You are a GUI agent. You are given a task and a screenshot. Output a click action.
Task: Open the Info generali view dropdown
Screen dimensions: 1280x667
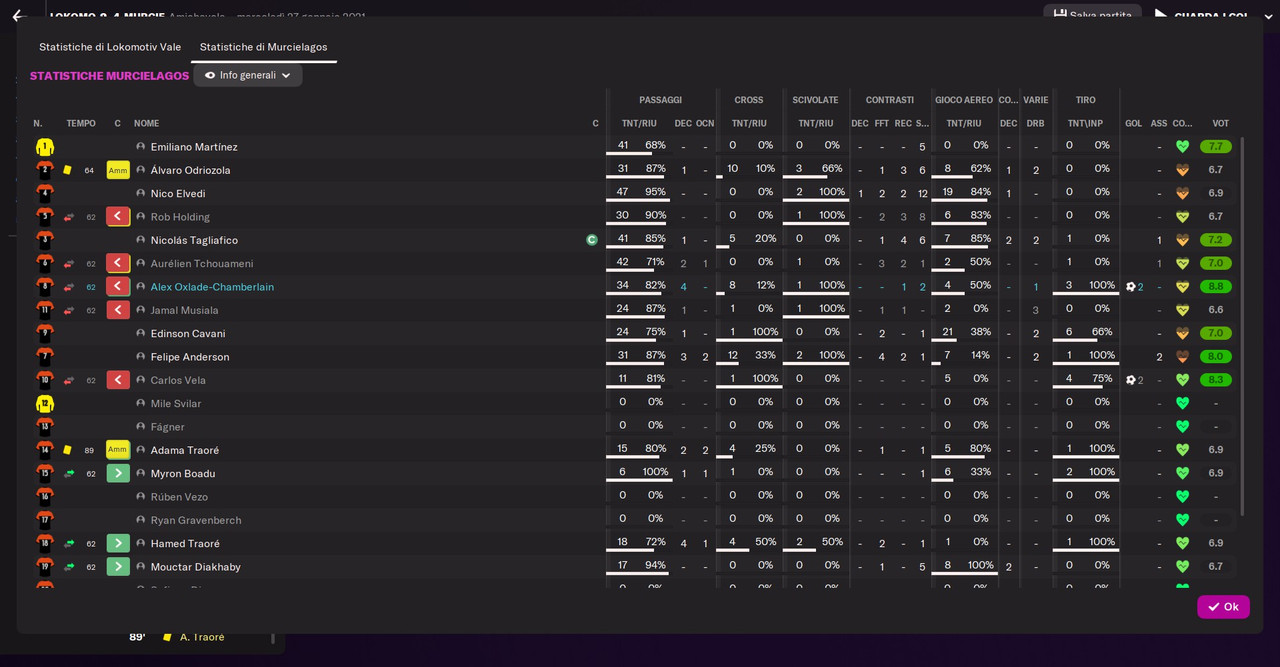coord(248,75)
